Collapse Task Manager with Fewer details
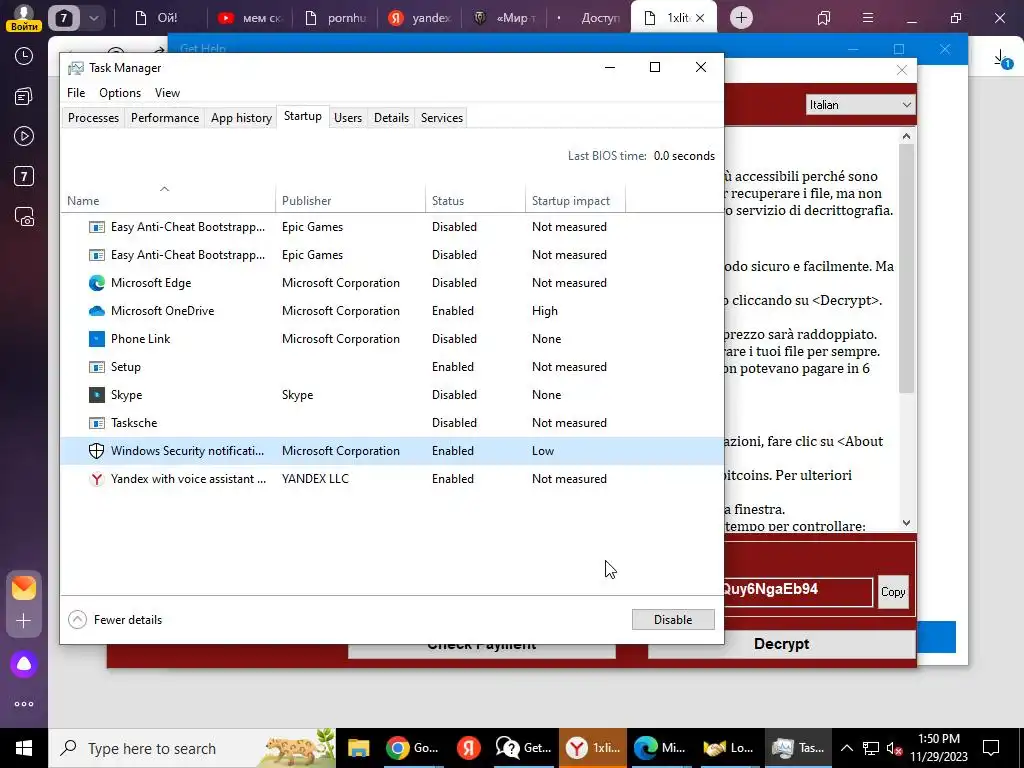Image resolution: width=1024 pixels, height=768 pixels. [116, 620]
